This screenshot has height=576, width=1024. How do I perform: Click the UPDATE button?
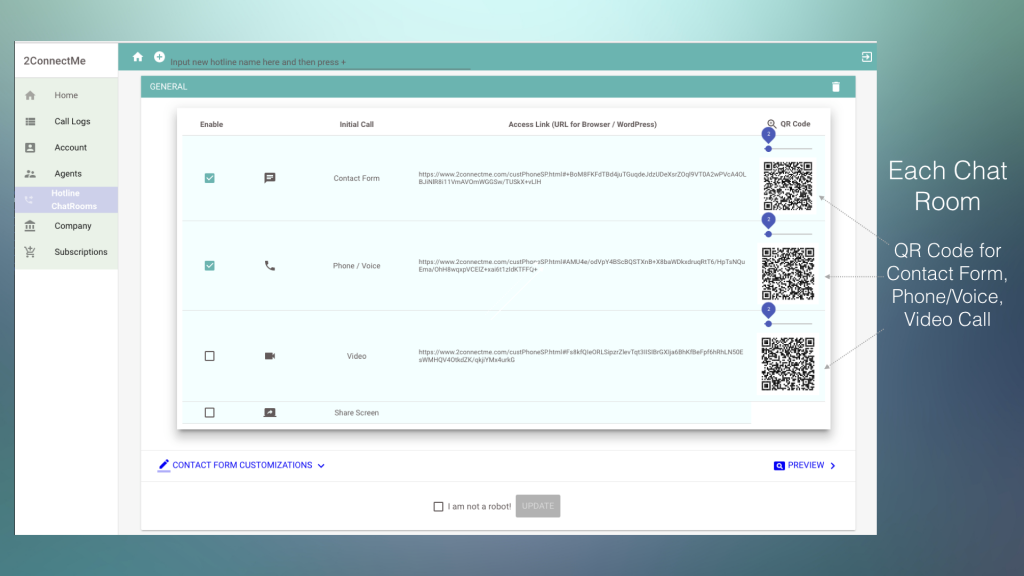[x=537, y=506]
